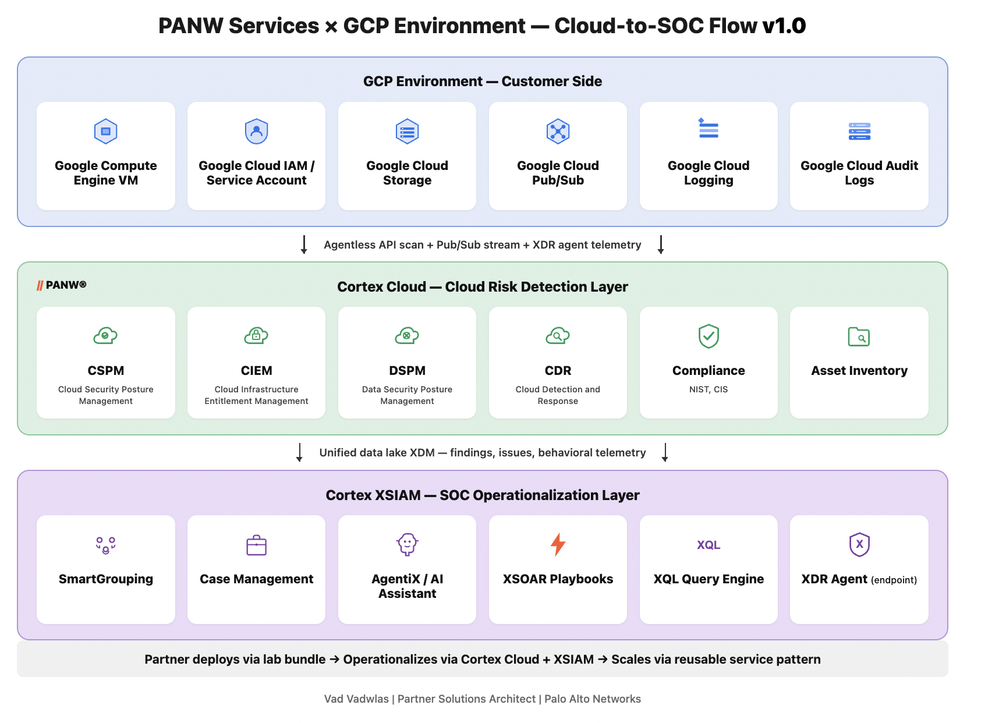Click the "Cortex Cloud — Cloud Risk Detection Layer" heading
The image size is (999, 723).
pyautogui.click(x=482, y=287)
